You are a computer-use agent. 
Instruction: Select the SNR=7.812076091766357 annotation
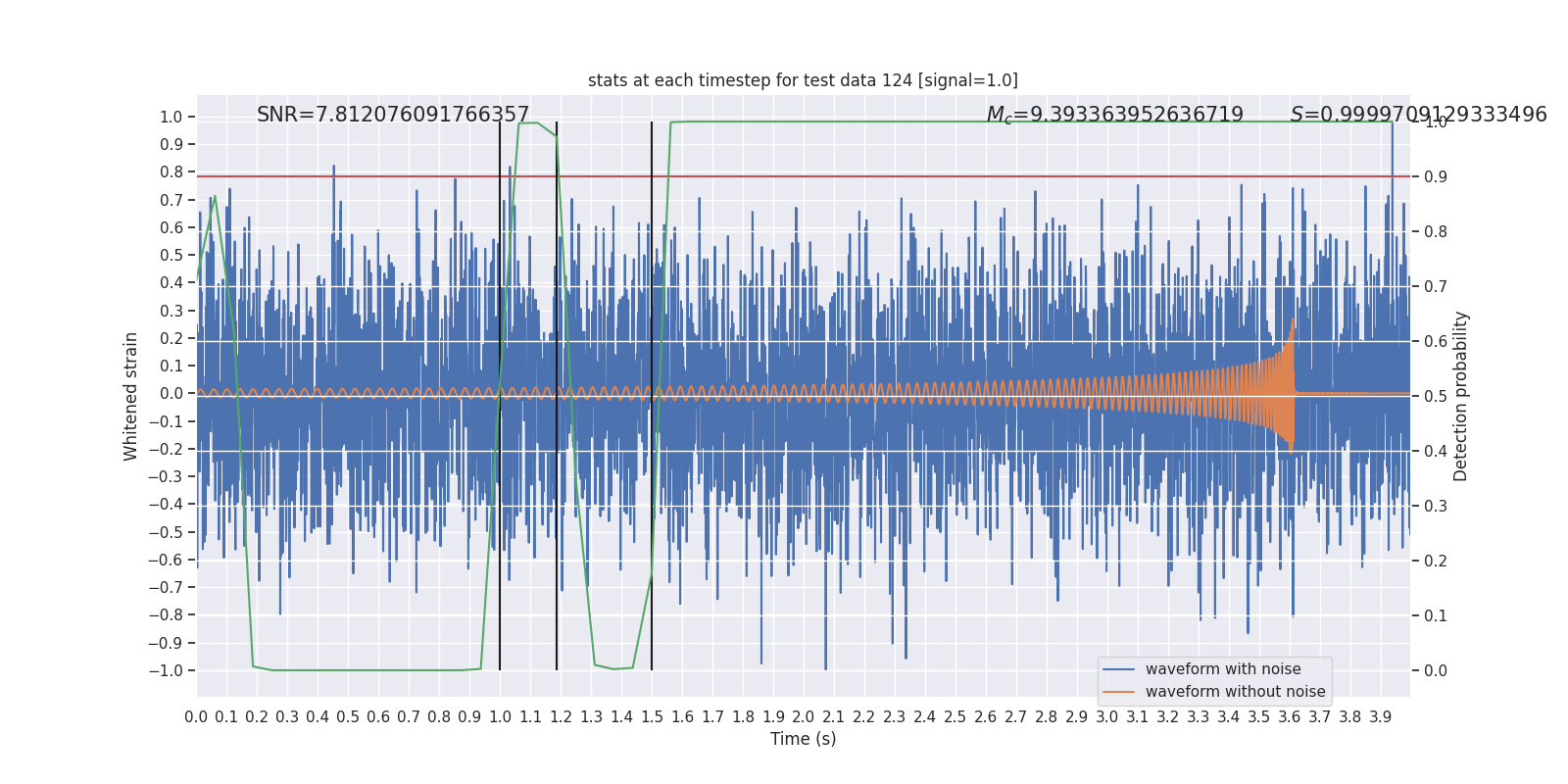point(393,115)
